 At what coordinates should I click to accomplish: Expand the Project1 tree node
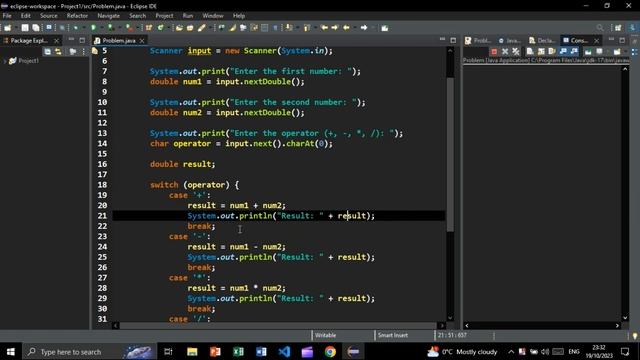[x=5, y=61]
